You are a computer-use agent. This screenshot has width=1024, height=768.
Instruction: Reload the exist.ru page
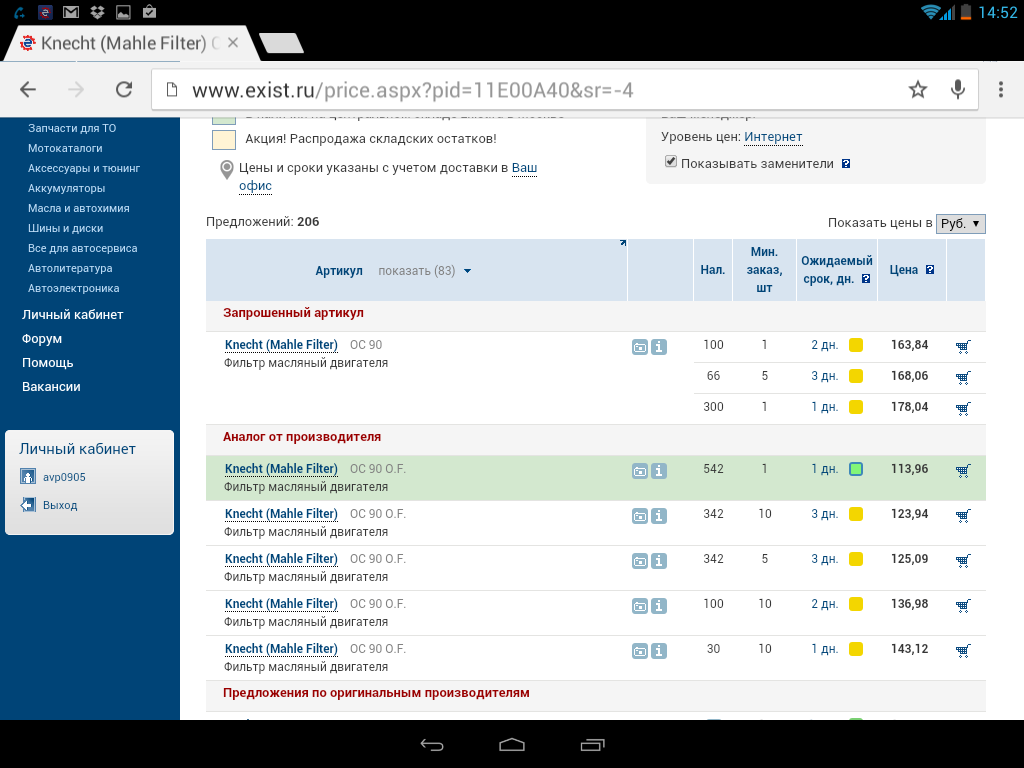pyautogui.click(x=124, y=89)
